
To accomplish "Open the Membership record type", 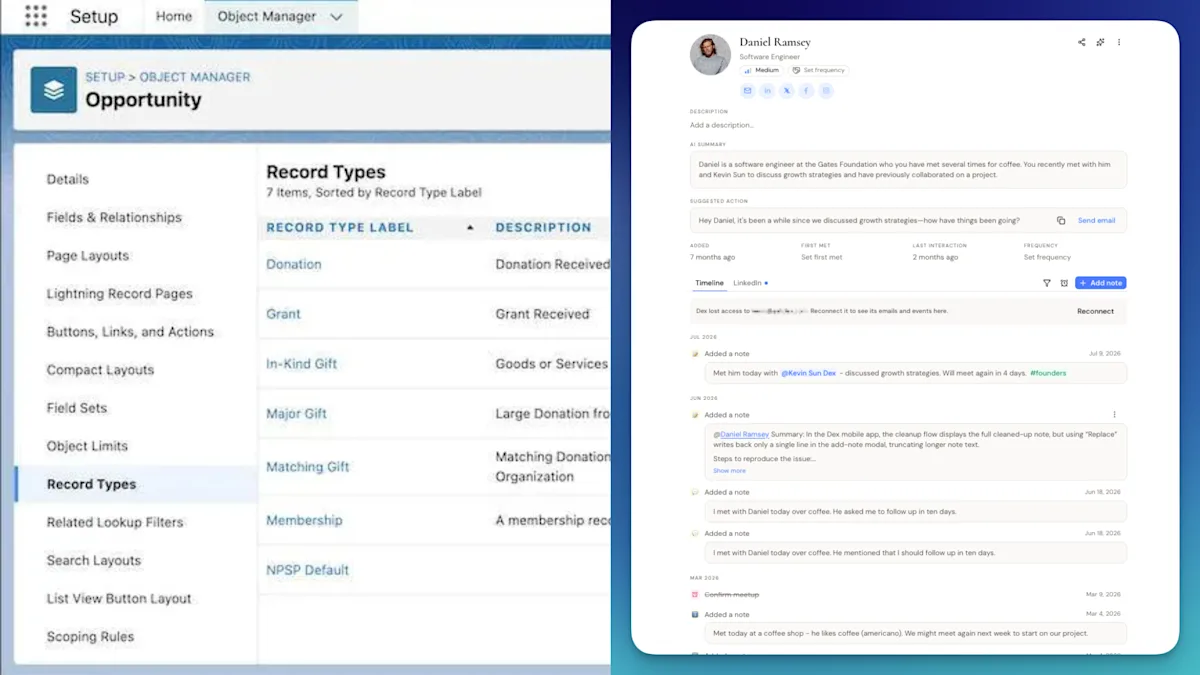I will (304, 520).
